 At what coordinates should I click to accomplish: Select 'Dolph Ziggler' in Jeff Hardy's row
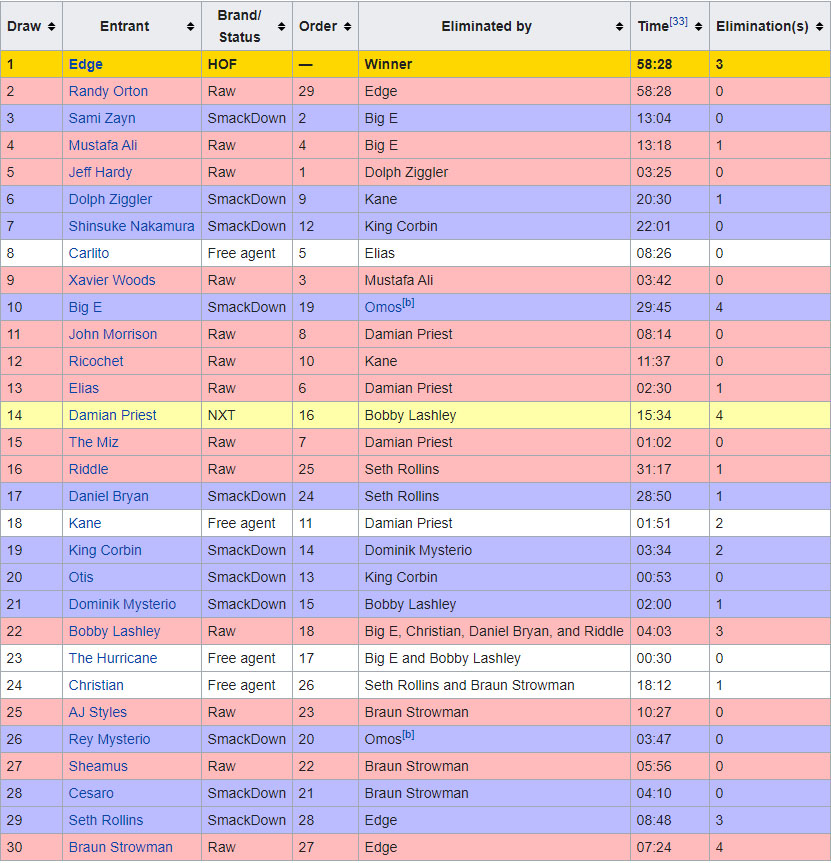[406, 172]
